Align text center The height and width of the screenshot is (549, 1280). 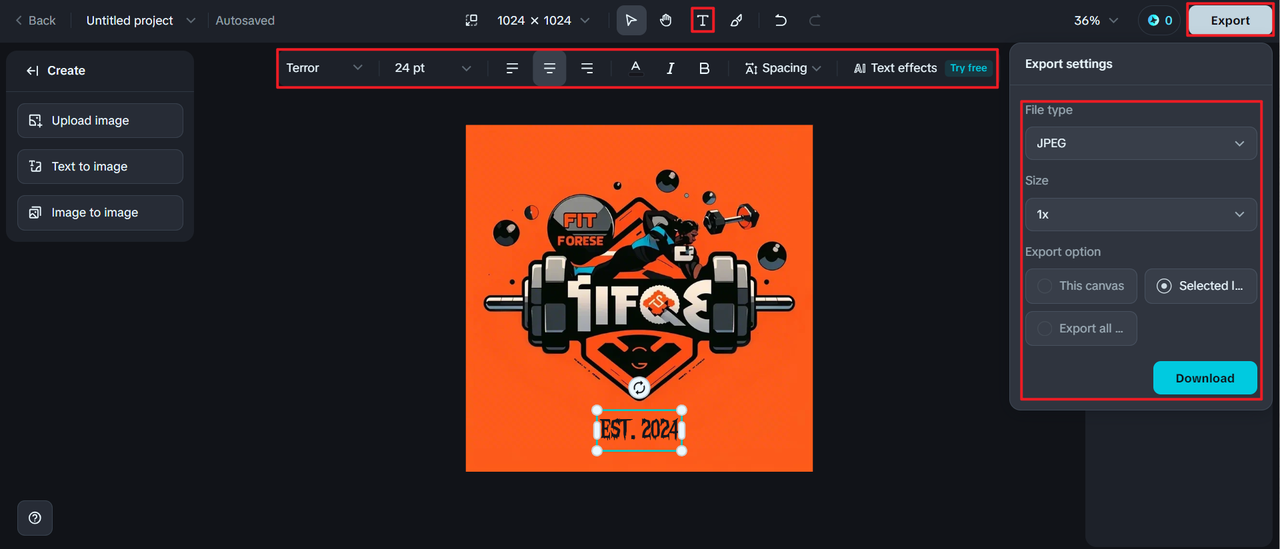click(x=549, y=68)
